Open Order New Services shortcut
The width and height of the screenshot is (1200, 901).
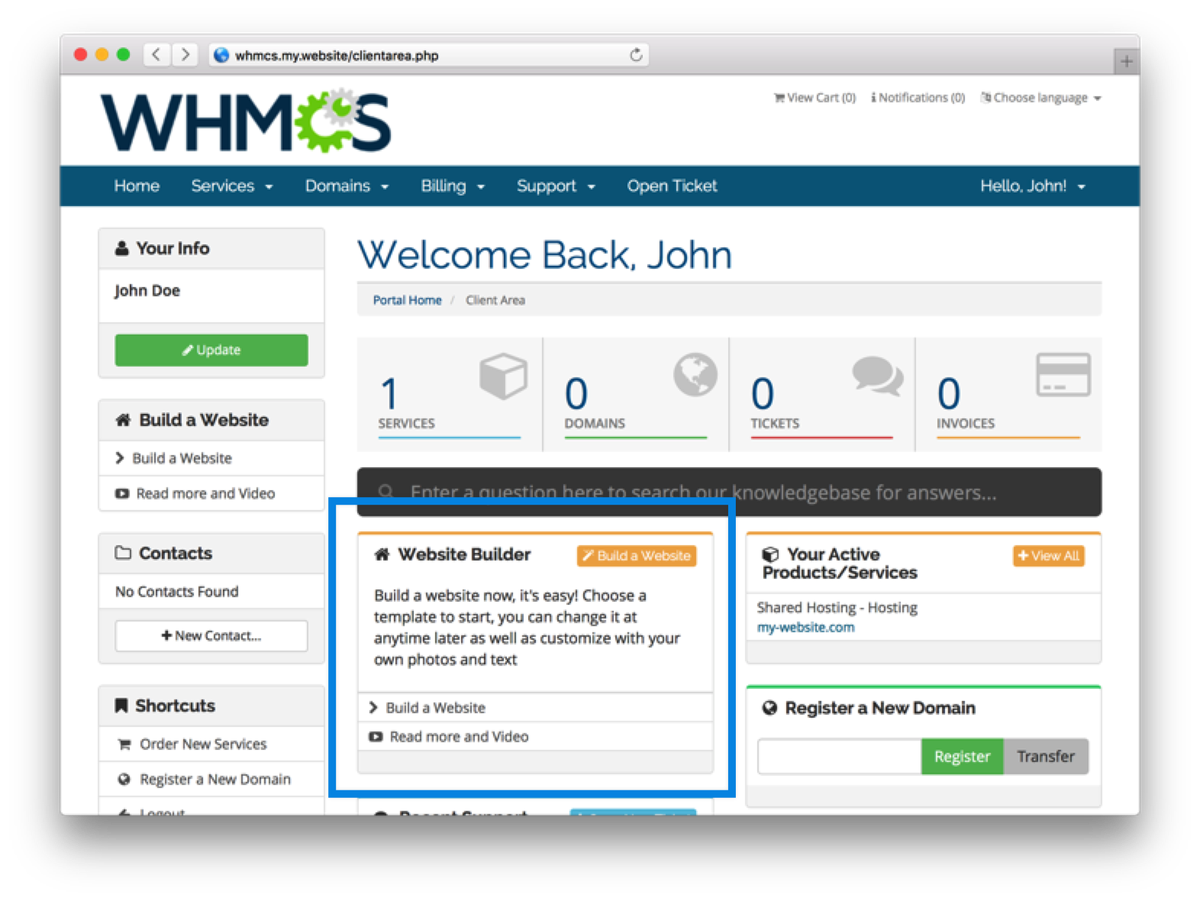tap(203, 744)
